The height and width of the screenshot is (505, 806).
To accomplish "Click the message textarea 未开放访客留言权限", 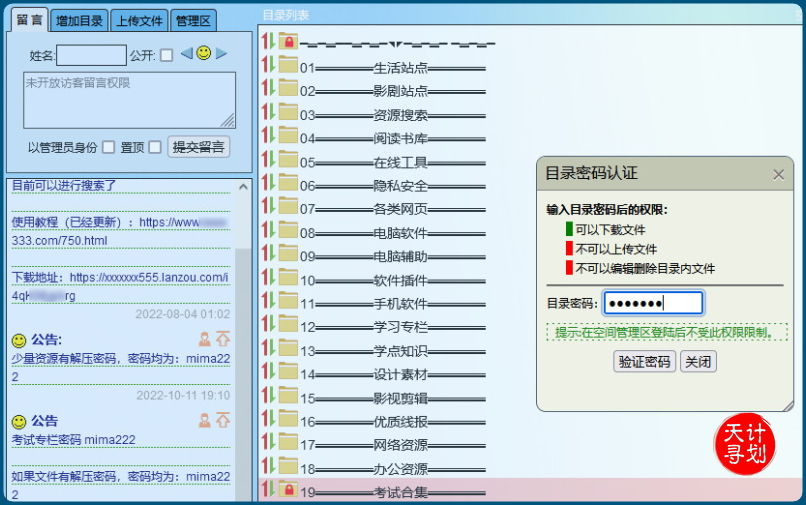I will tap(130, 100).
